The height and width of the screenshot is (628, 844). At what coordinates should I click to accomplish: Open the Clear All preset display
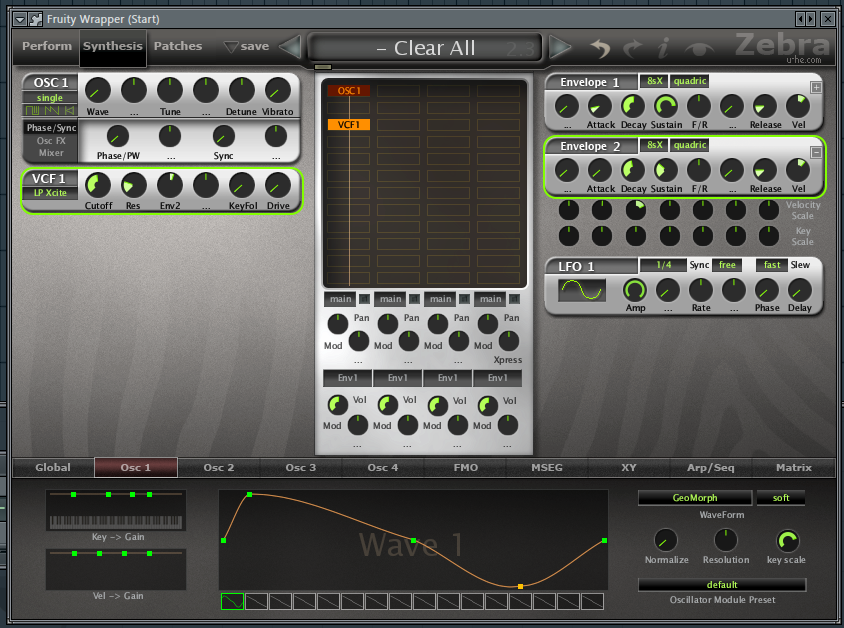(425, 48)
